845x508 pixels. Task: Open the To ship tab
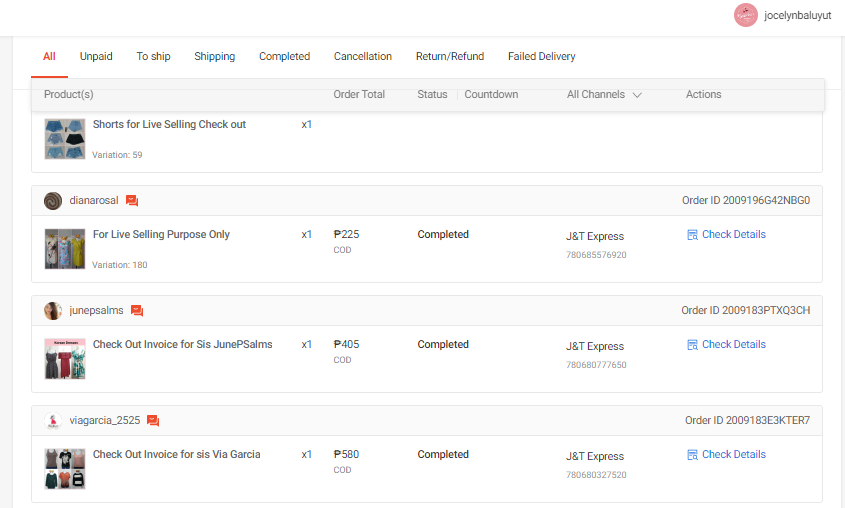tap(153, 57)
